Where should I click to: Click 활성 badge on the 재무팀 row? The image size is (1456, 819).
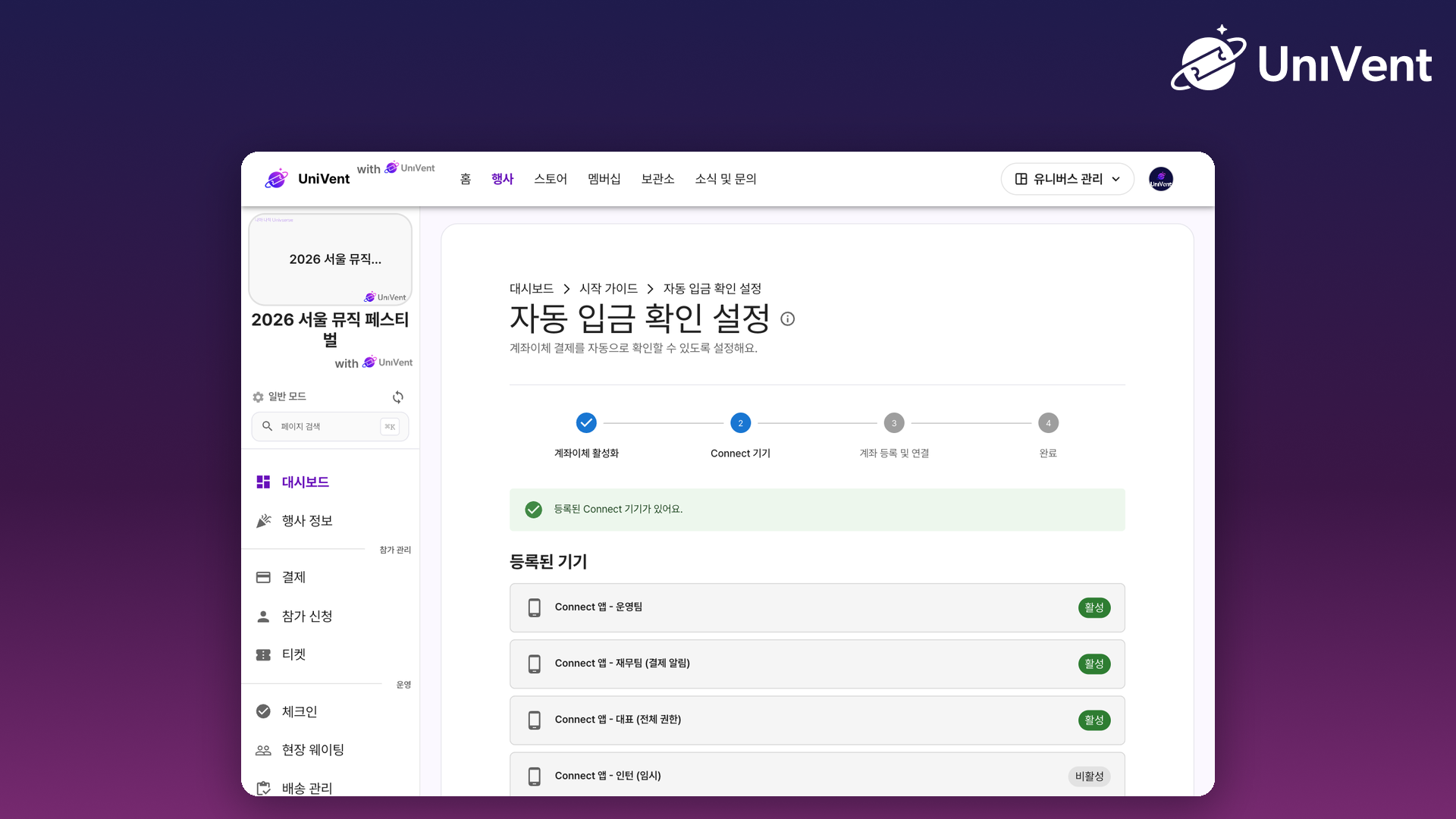pos(1094,664)
